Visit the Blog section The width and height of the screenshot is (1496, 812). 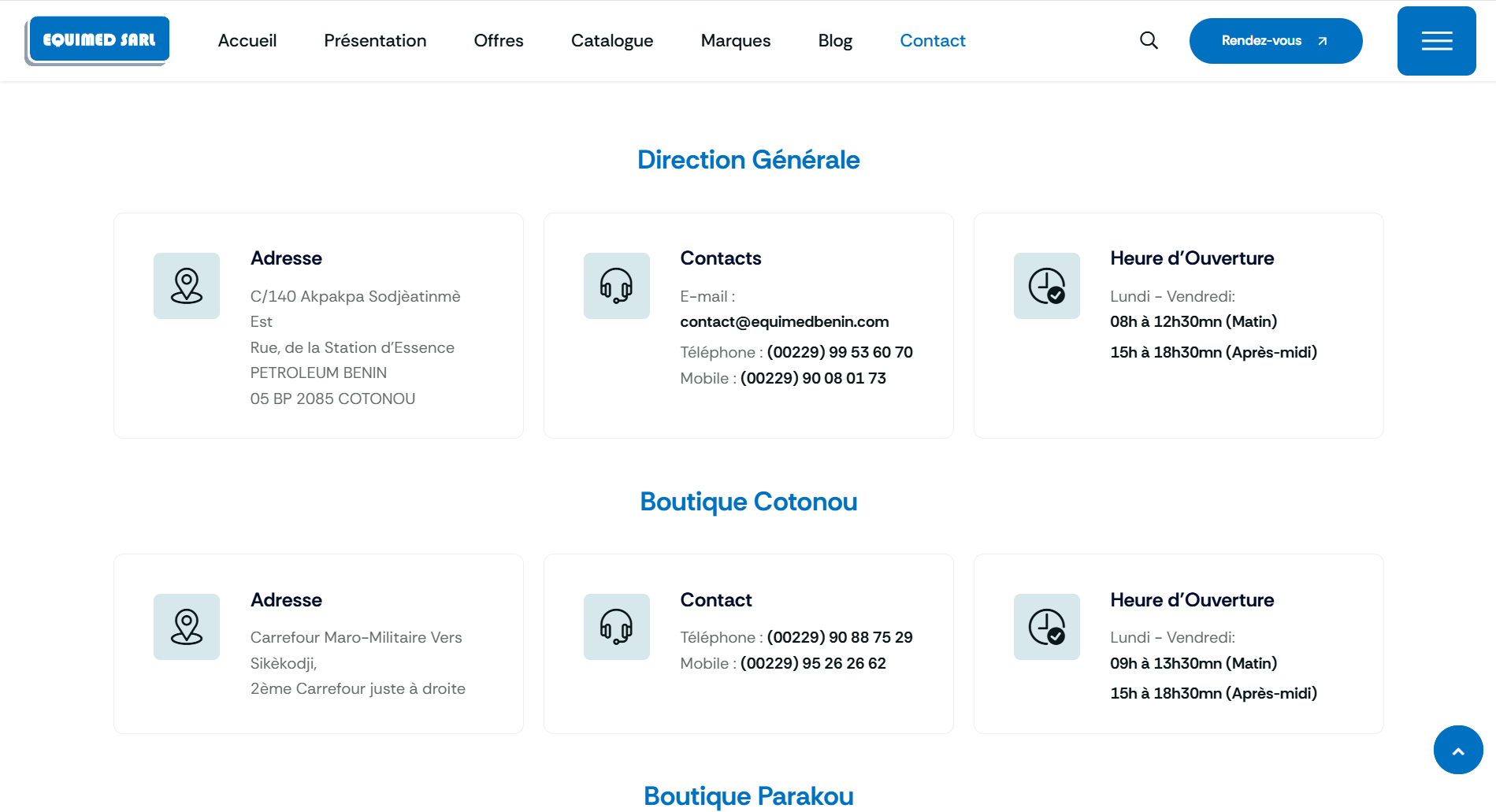point(835,40)
